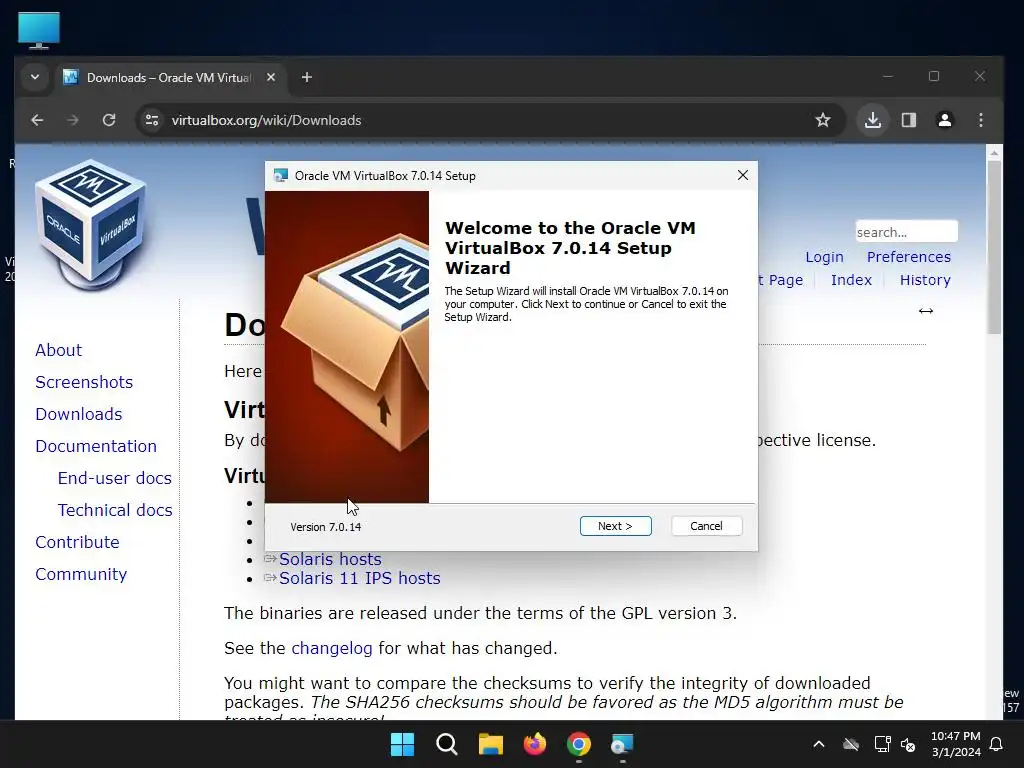Click the VirtualBox logo on webpage
Screen dimensions: 1024x768
tap(91, 224)
